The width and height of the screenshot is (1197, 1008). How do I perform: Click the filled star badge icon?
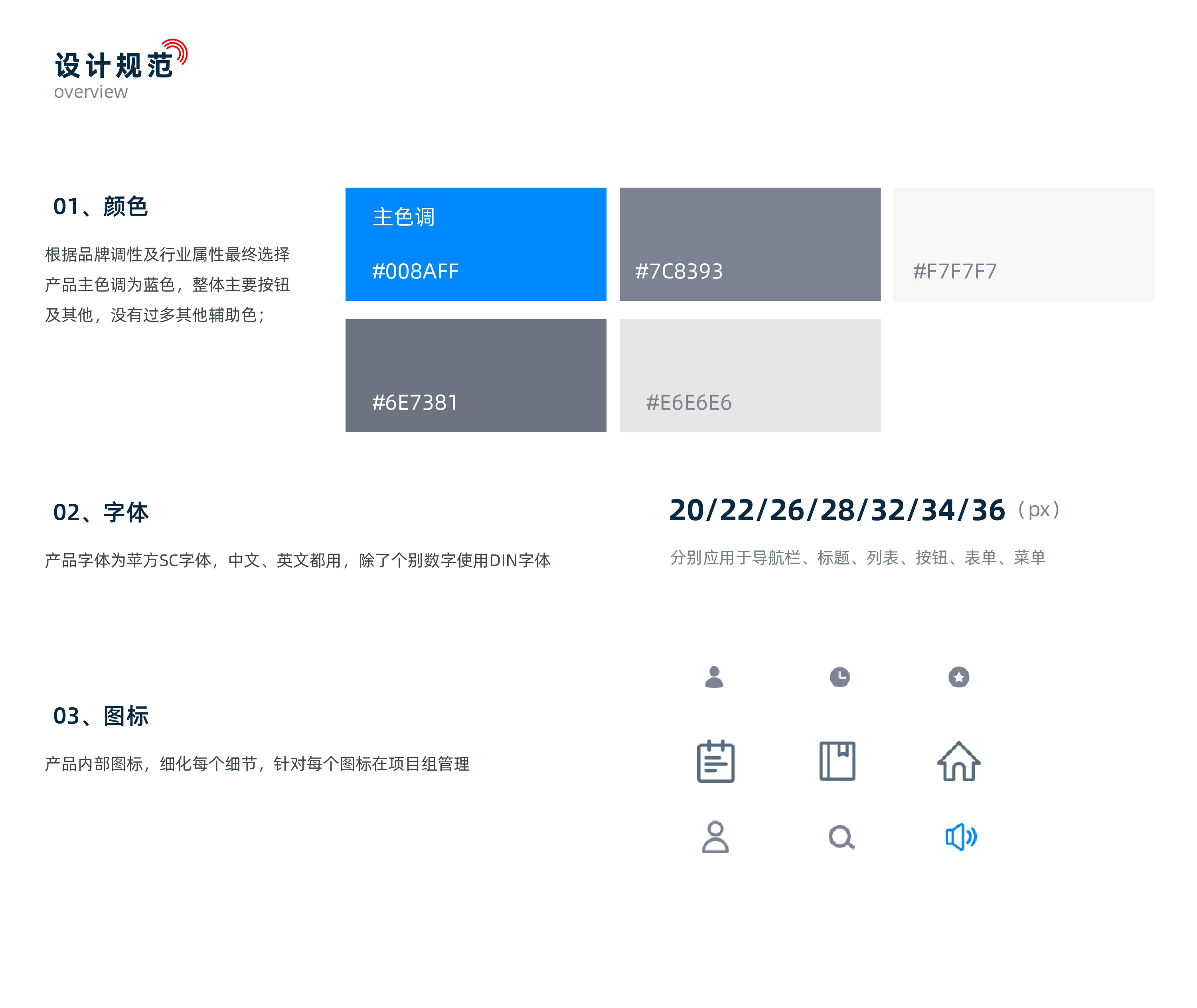pyautogui.click(x=959, y=677)
